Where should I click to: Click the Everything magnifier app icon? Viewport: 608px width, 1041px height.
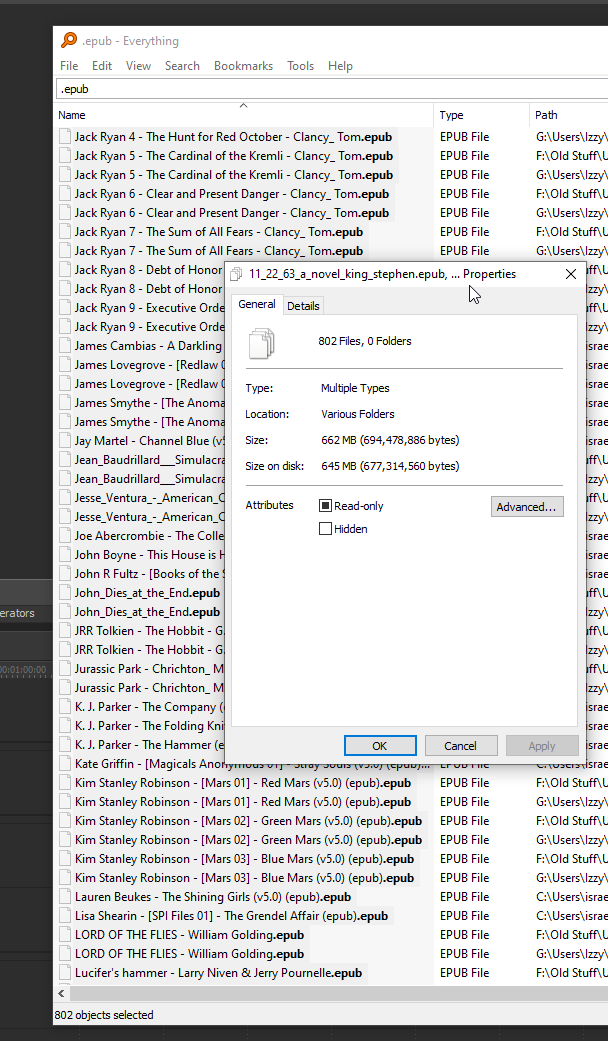point(68,40)
